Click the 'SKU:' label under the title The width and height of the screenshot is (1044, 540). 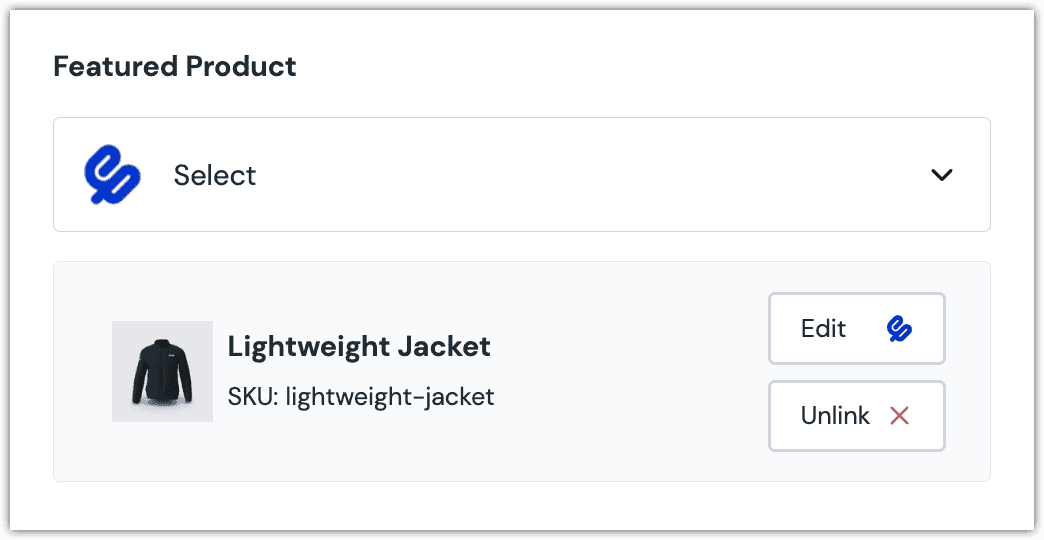(252, 397)
